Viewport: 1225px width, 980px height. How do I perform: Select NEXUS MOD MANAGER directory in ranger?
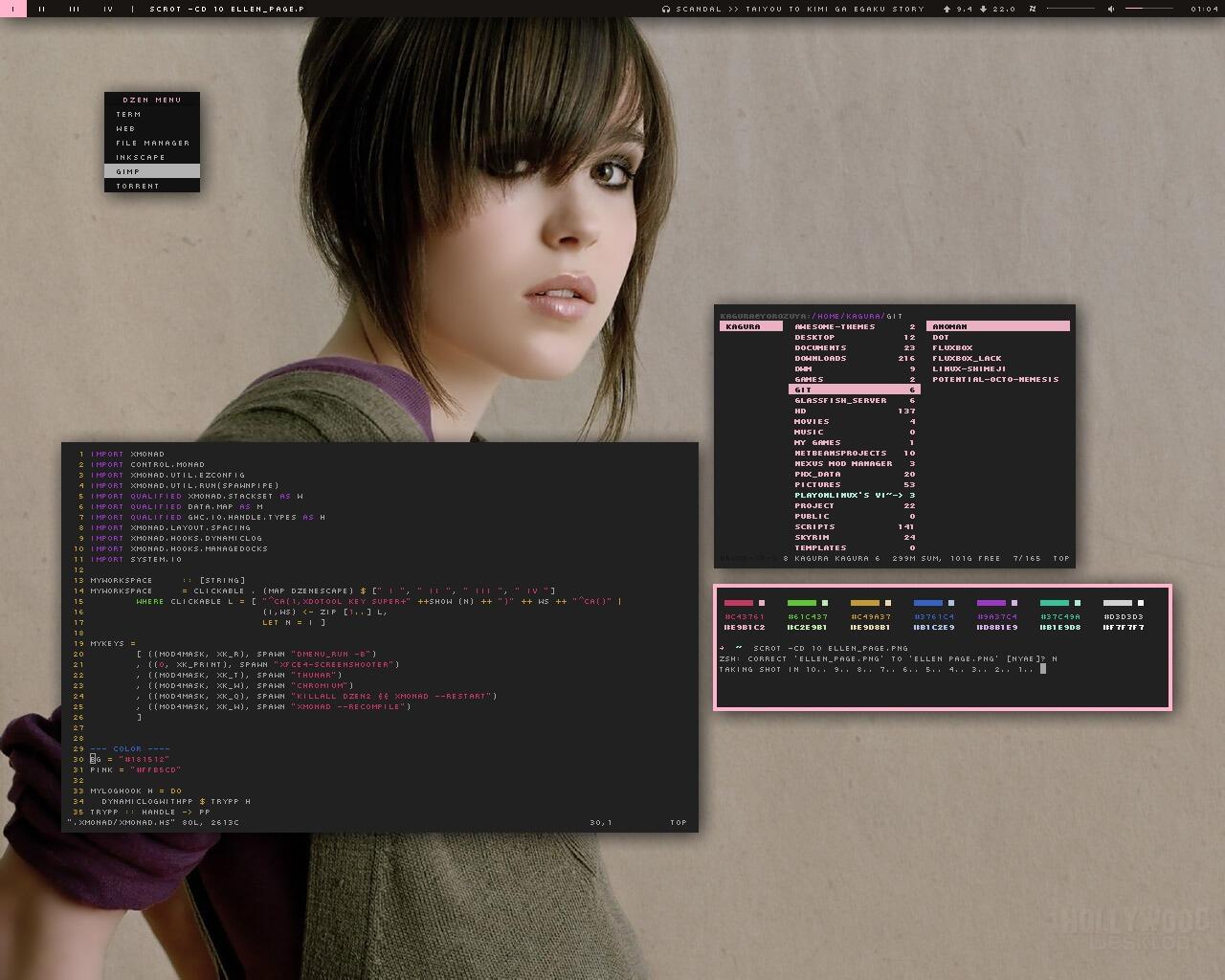[x=855, y=463]
